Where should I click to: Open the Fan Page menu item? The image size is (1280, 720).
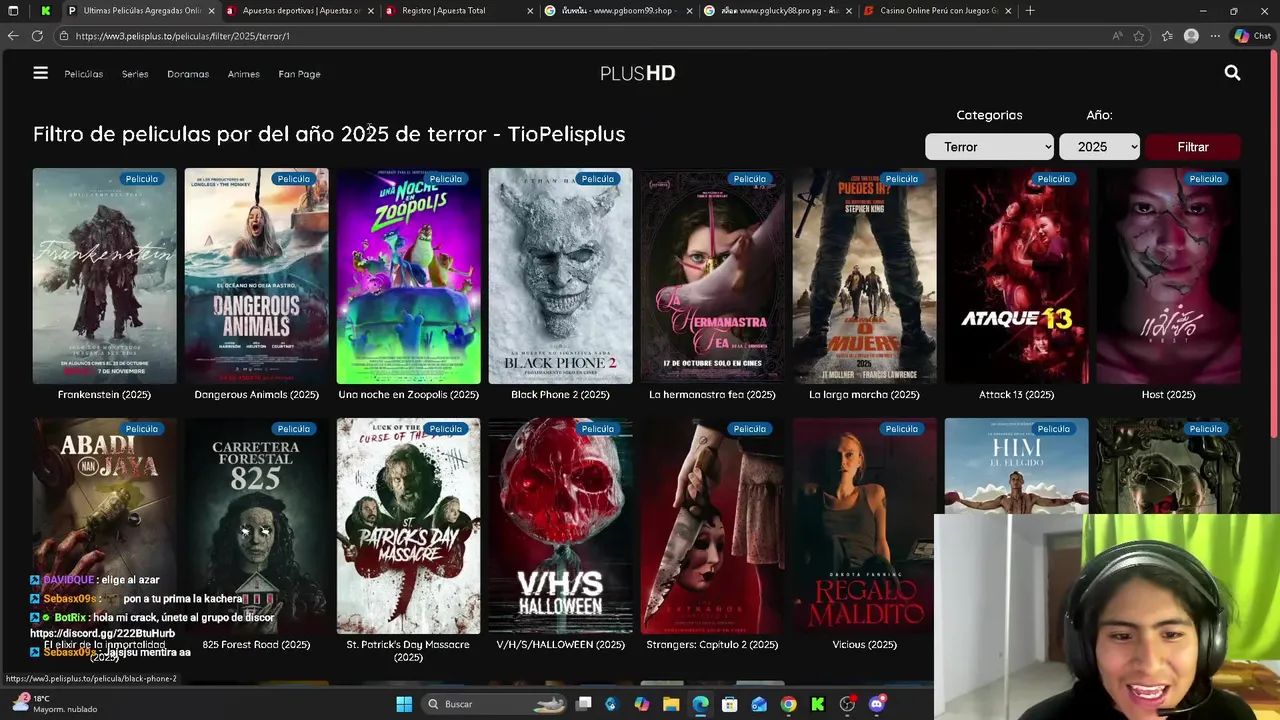pos(299,74)
